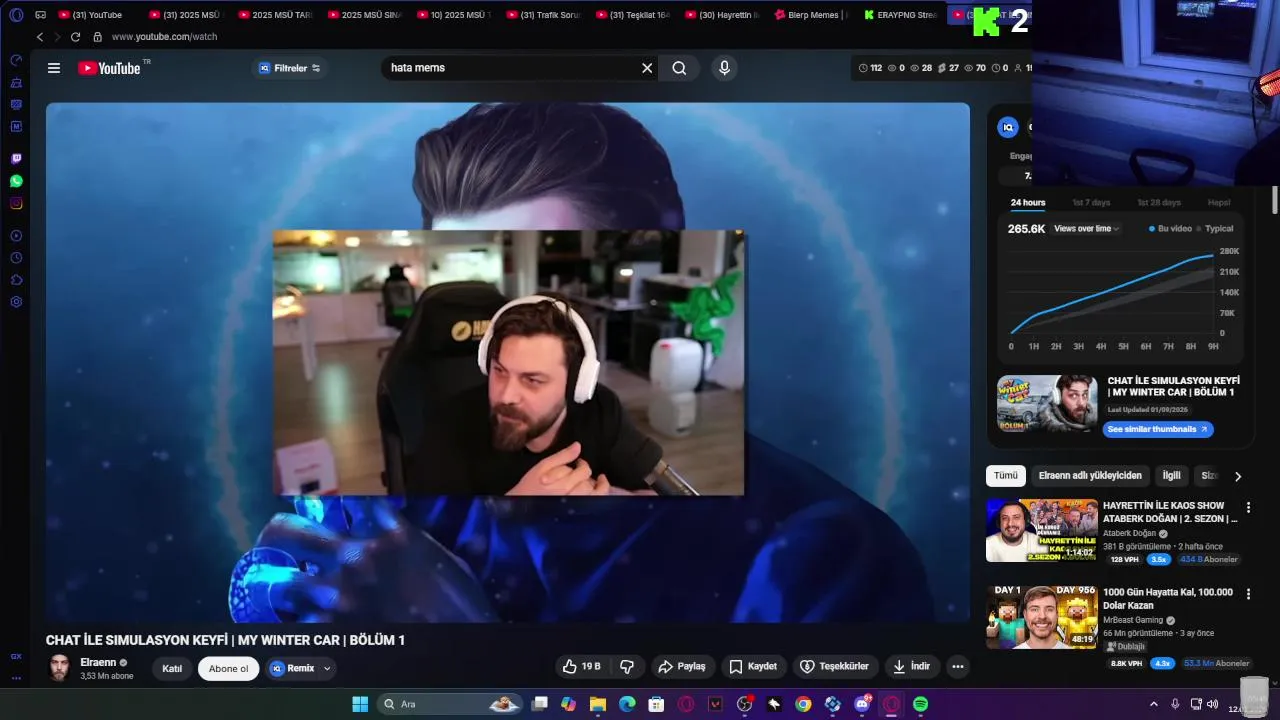Open GX Control speedometer in sidebar
The width and height of the screenshot is (1280, 720).
[16, 60]
